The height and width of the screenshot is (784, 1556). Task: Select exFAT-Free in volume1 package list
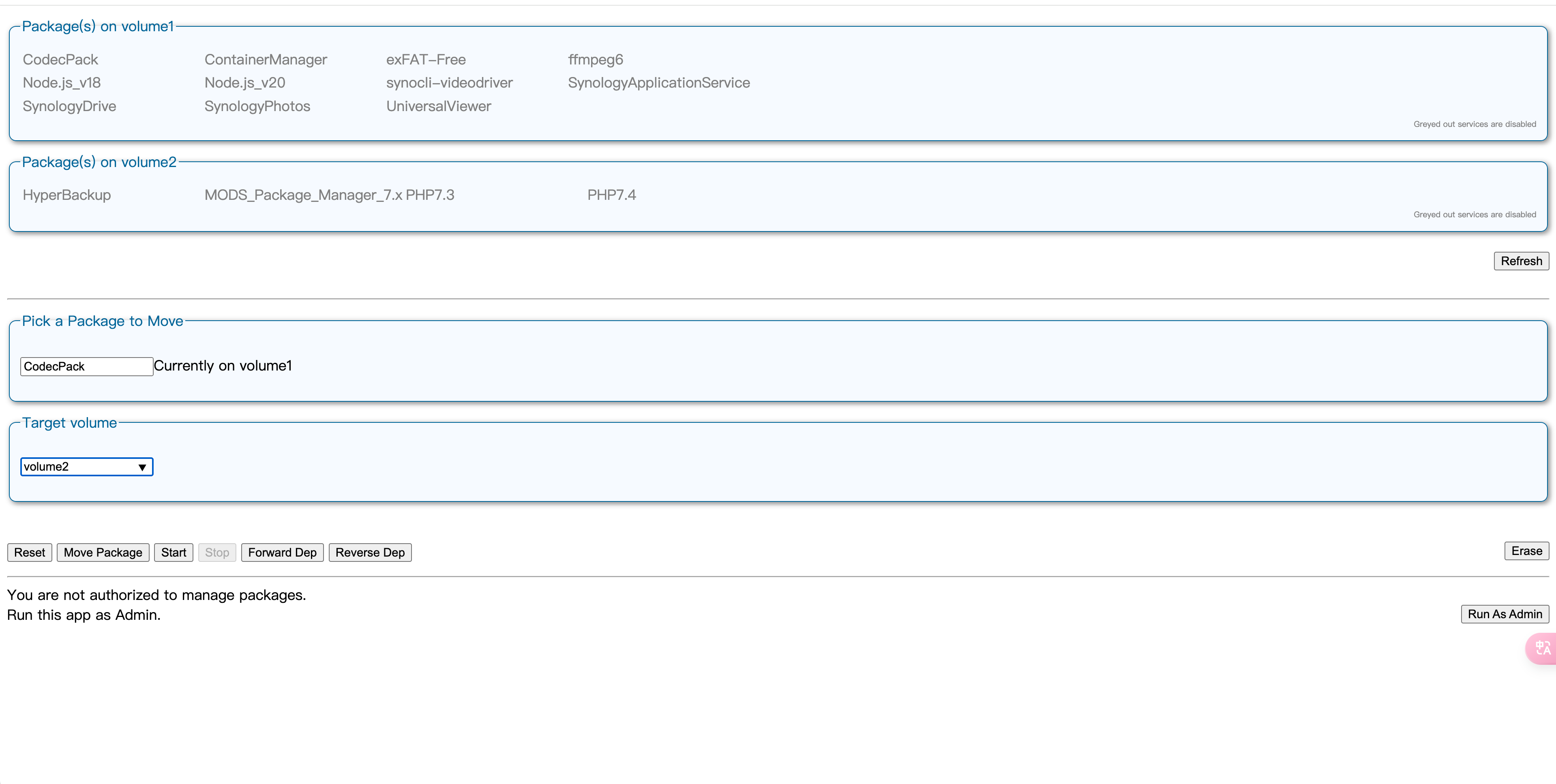coord(426,60)
